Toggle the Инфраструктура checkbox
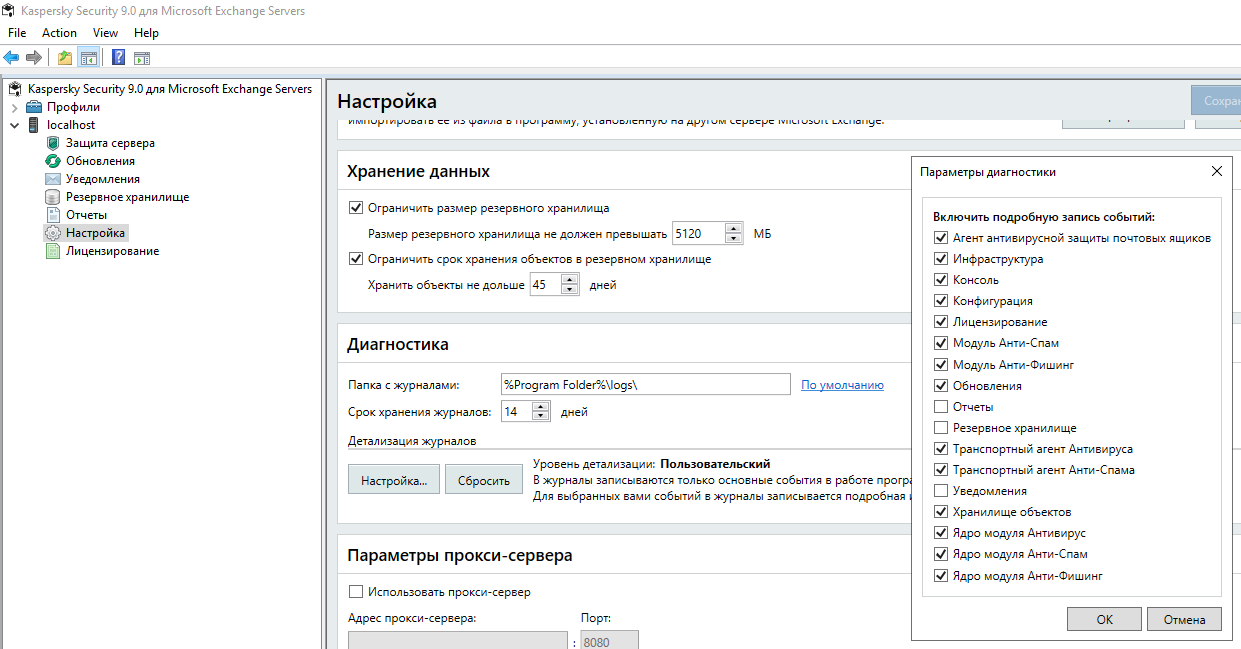This screenshot has height=649, width=1241. [941, 259]
